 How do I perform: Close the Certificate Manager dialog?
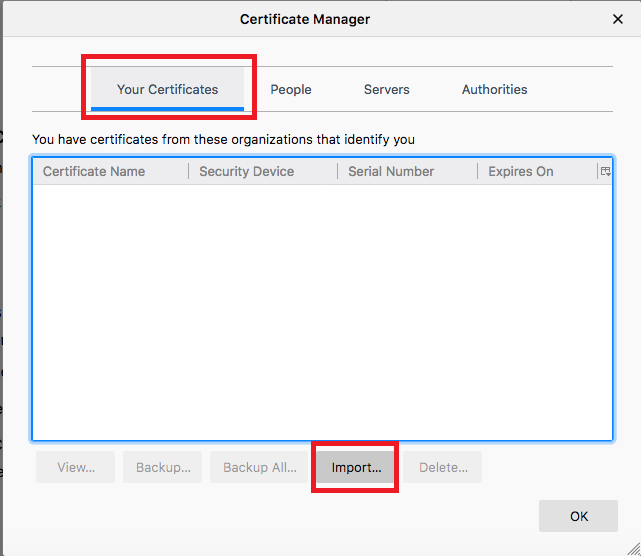pyautogui.click(x=617, y=18)
